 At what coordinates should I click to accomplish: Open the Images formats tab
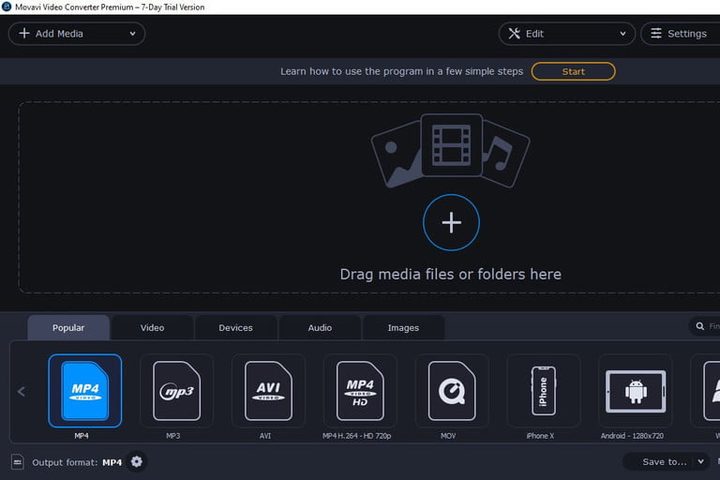(403, 328)
